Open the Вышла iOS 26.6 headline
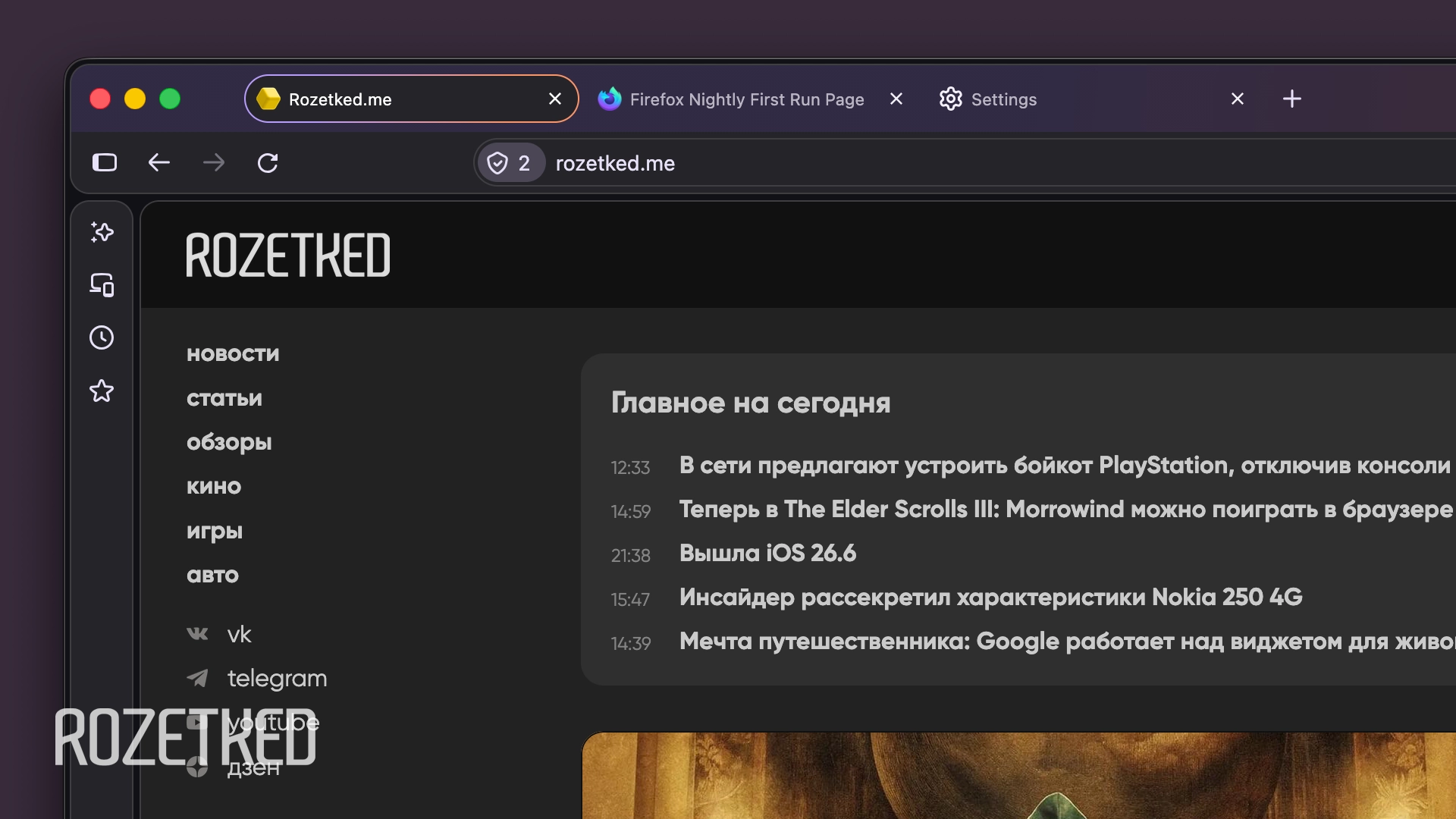This screenshot has width=1456, height=819. point(767,554)
